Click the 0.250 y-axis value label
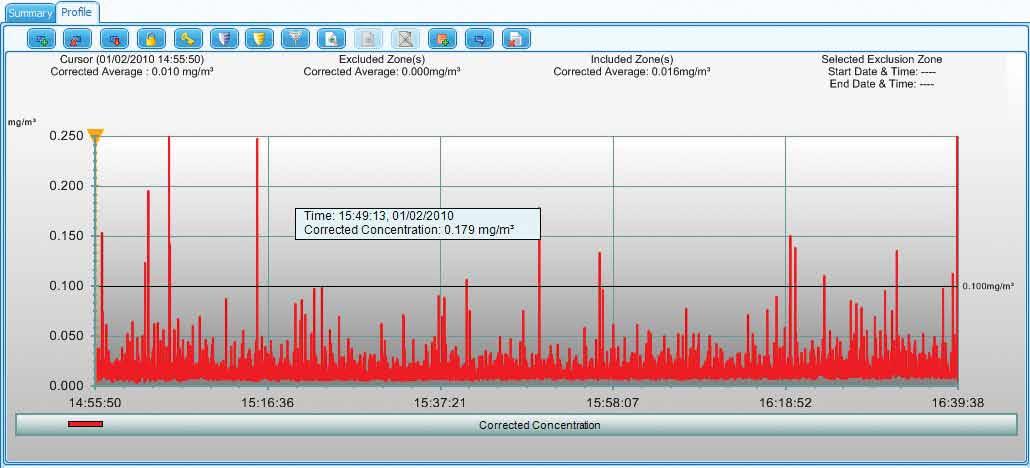 point(66,136)
